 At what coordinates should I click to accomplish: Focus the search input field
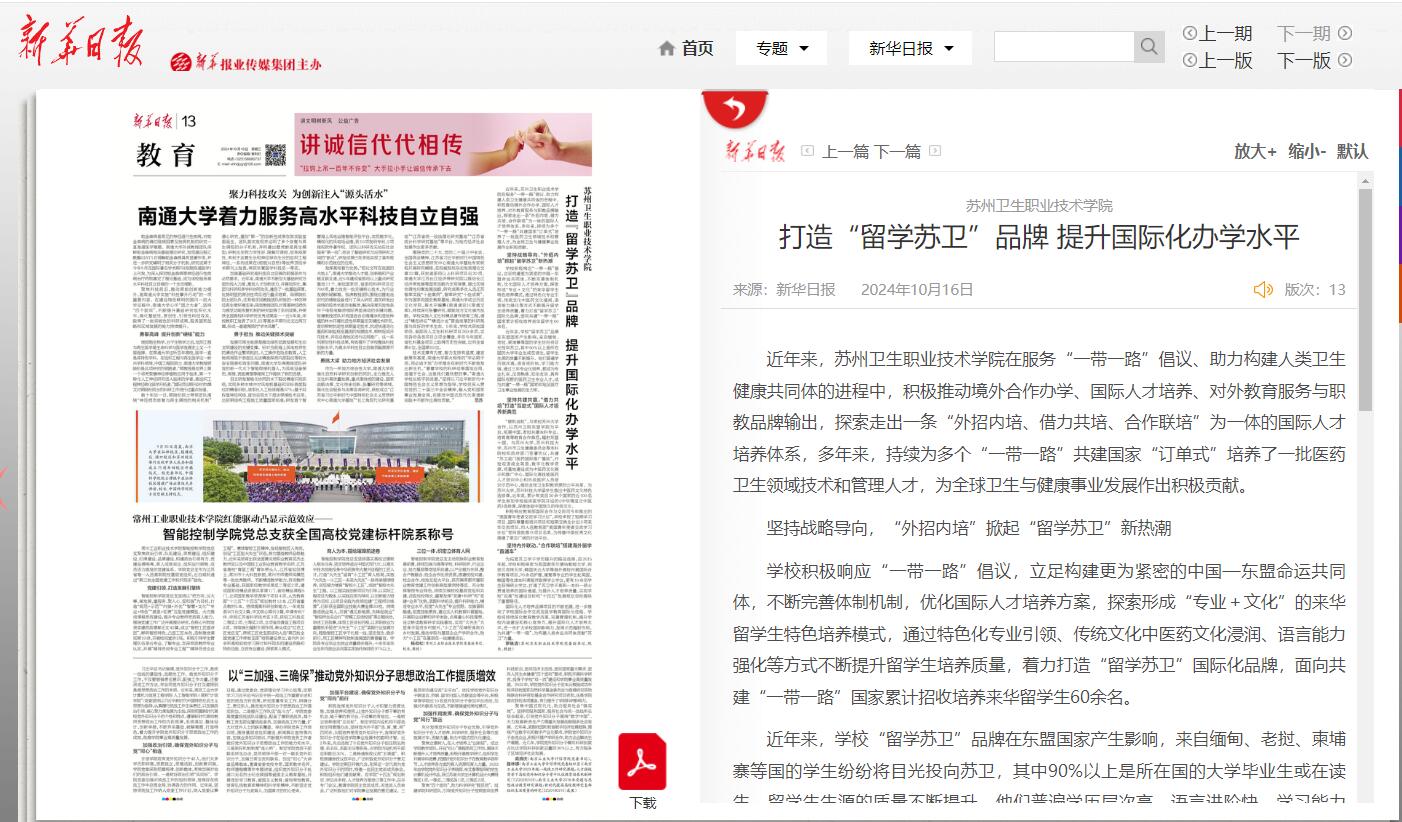point(1064,47)
